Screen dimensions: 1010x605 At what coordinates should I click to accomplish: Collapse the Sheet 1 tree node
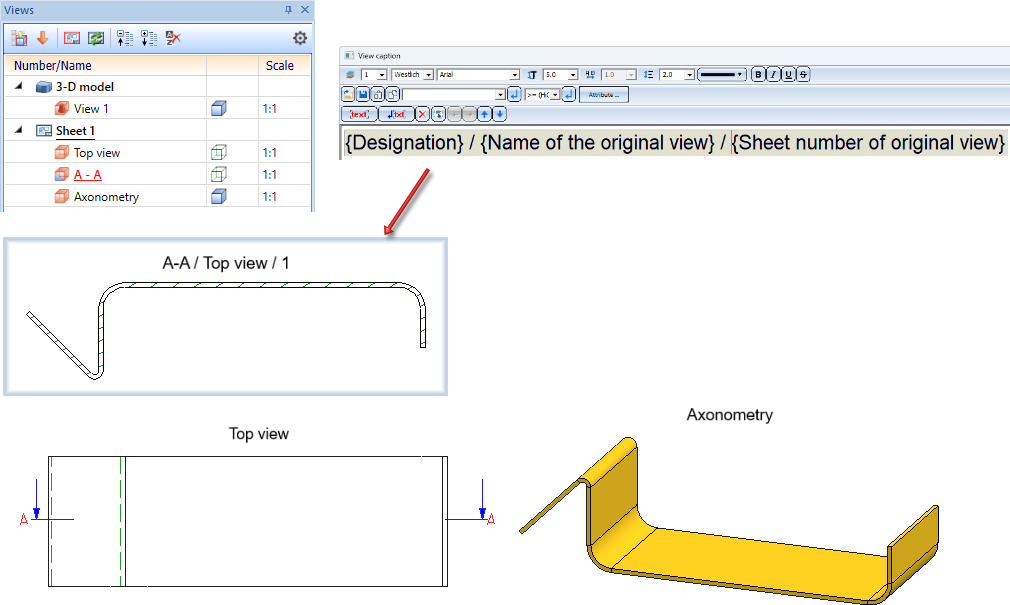tap(19, 130)
